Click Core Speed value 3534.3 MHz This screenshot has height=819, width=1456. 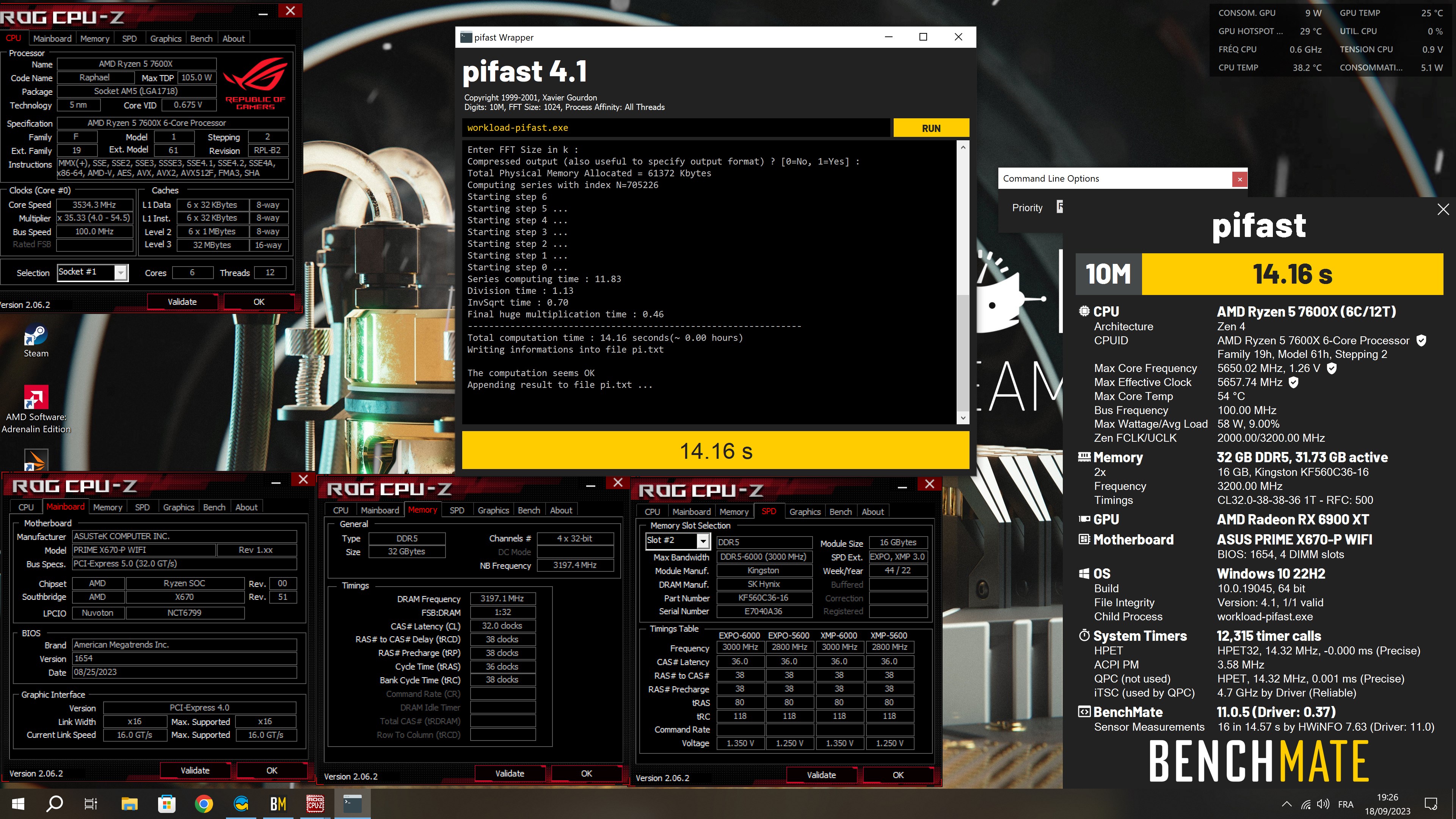[94, 205]
